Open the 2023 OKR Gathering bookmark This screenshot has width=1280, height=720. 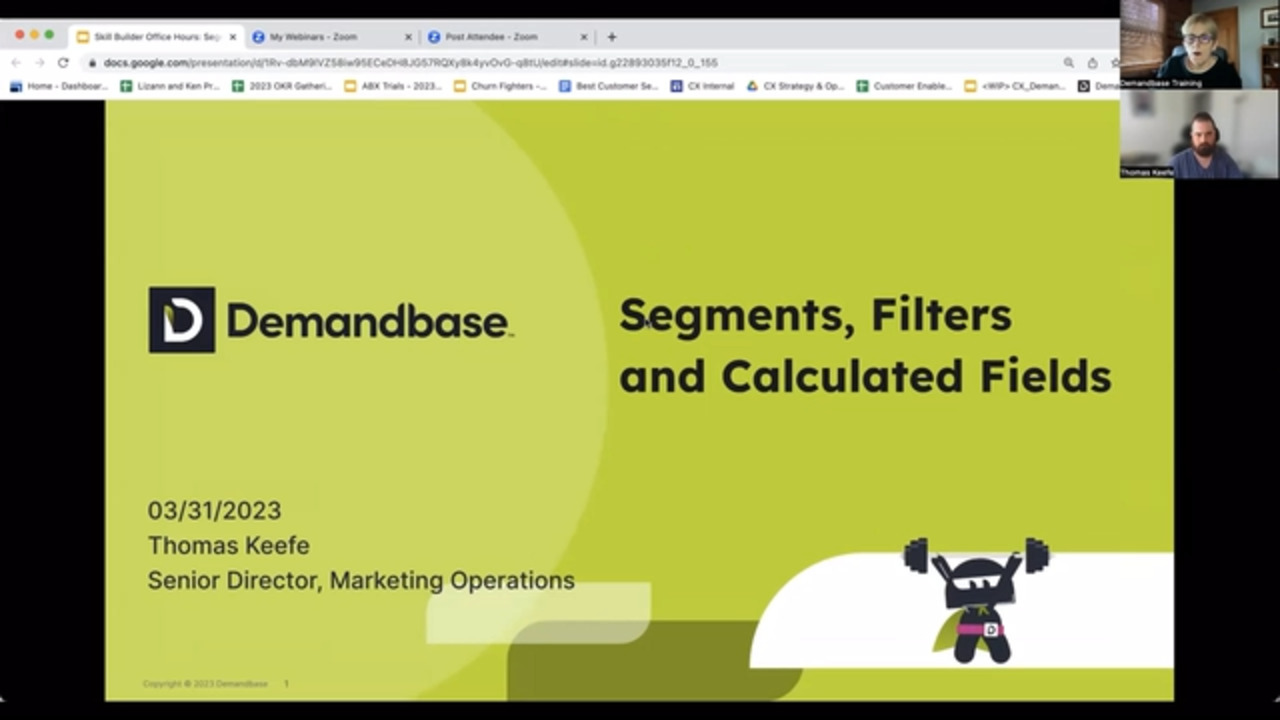click(281, 86)
